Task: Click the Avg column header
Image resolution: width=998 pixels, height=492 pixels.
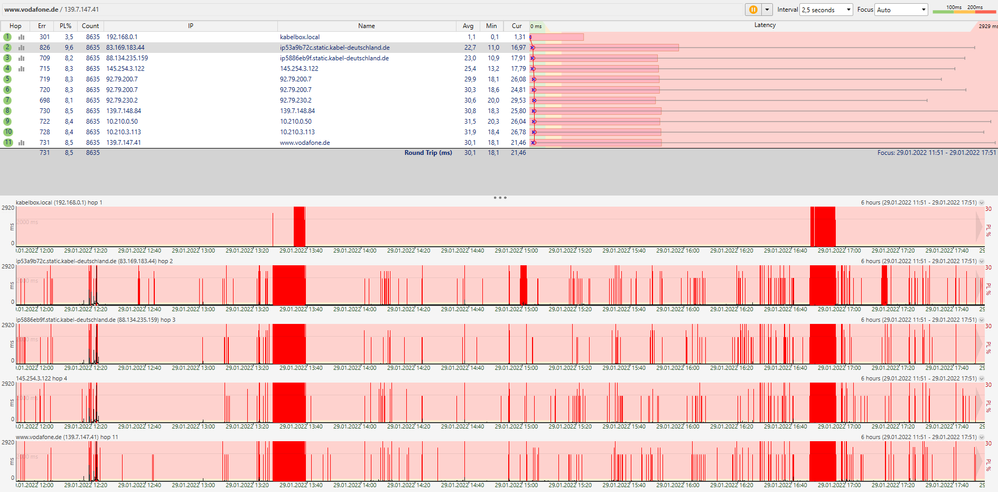Action: pos(468,25)
